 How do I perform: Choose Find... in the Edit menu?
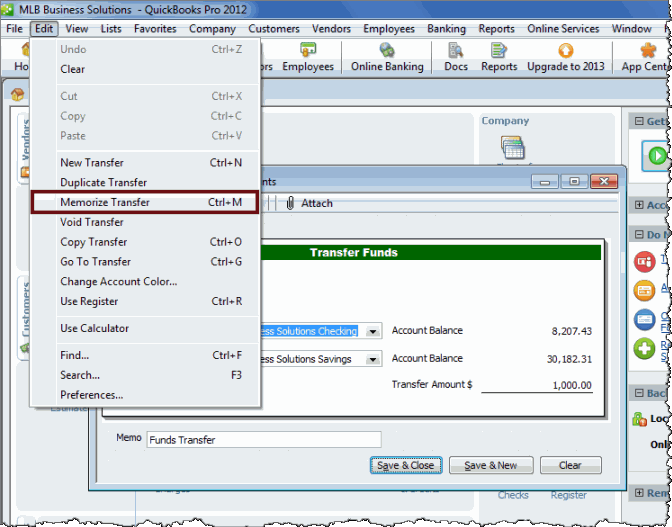[145, 355]
